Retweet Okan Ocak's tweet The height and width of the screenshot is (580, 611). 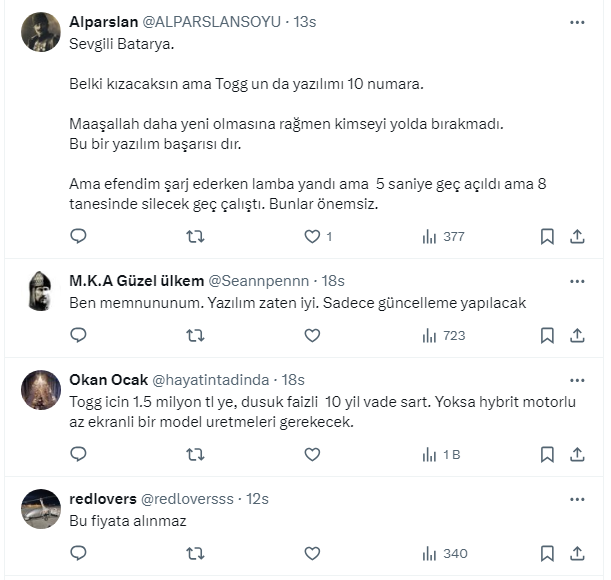(x=196, y=454)
